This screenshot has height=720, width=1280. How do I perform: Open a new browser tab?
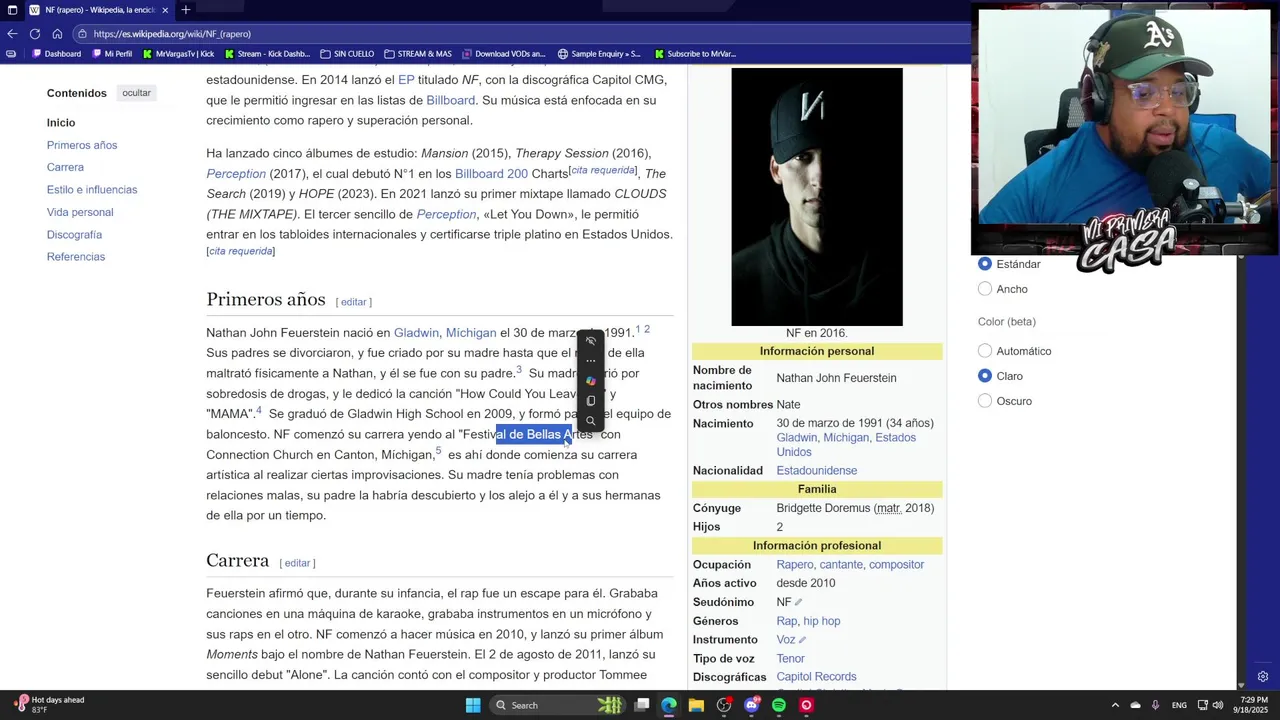click(x=185, y=10)
